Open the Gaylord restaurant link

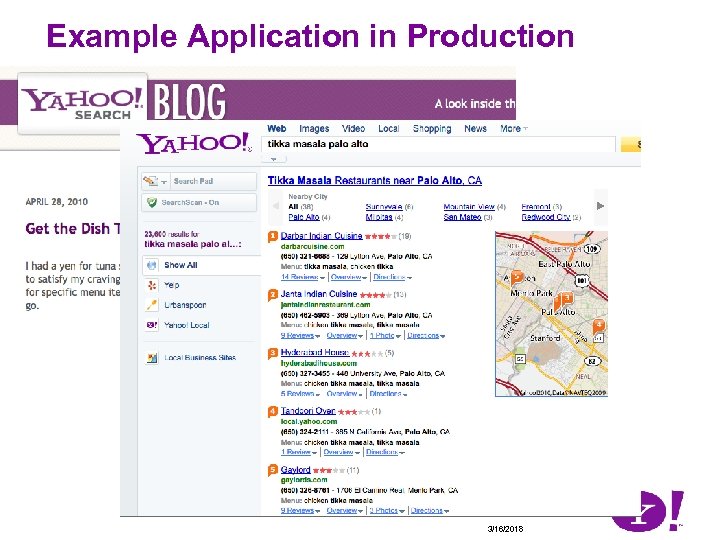[295, 469]
